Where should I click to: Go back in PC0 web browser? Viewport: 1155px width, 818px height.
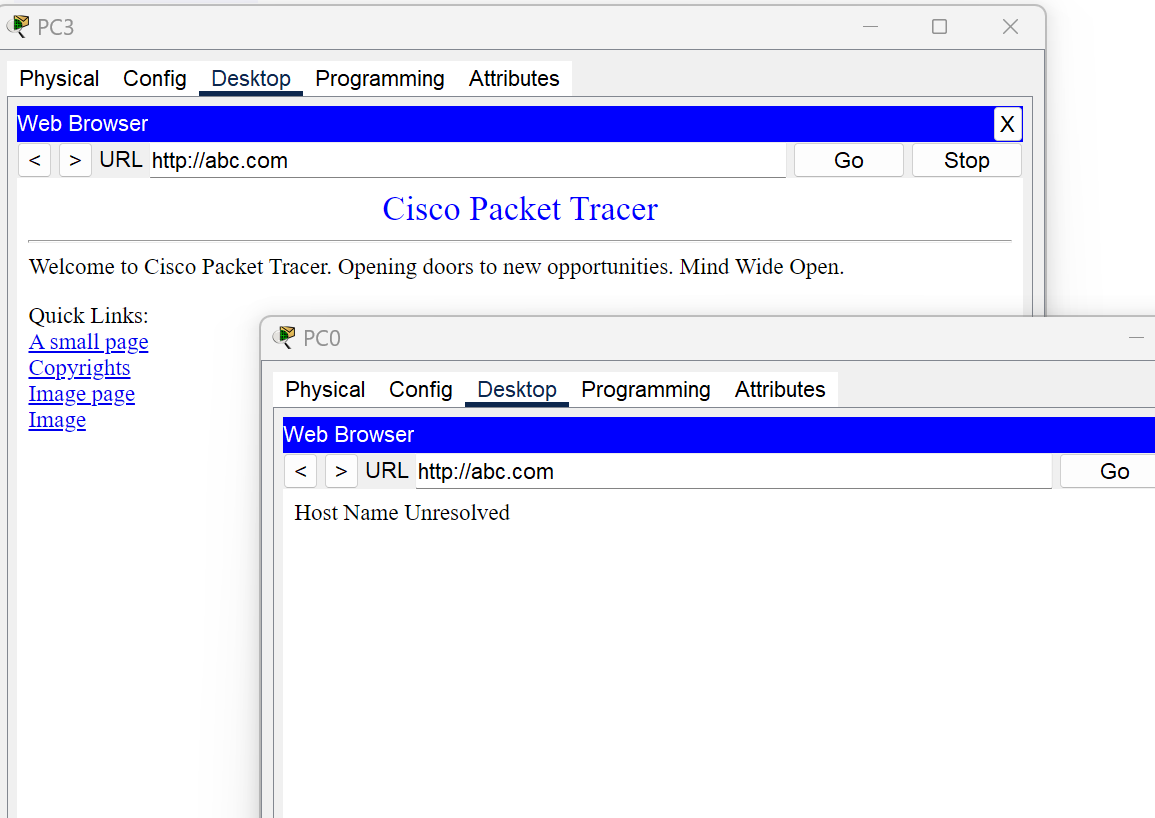click(301, 471)
